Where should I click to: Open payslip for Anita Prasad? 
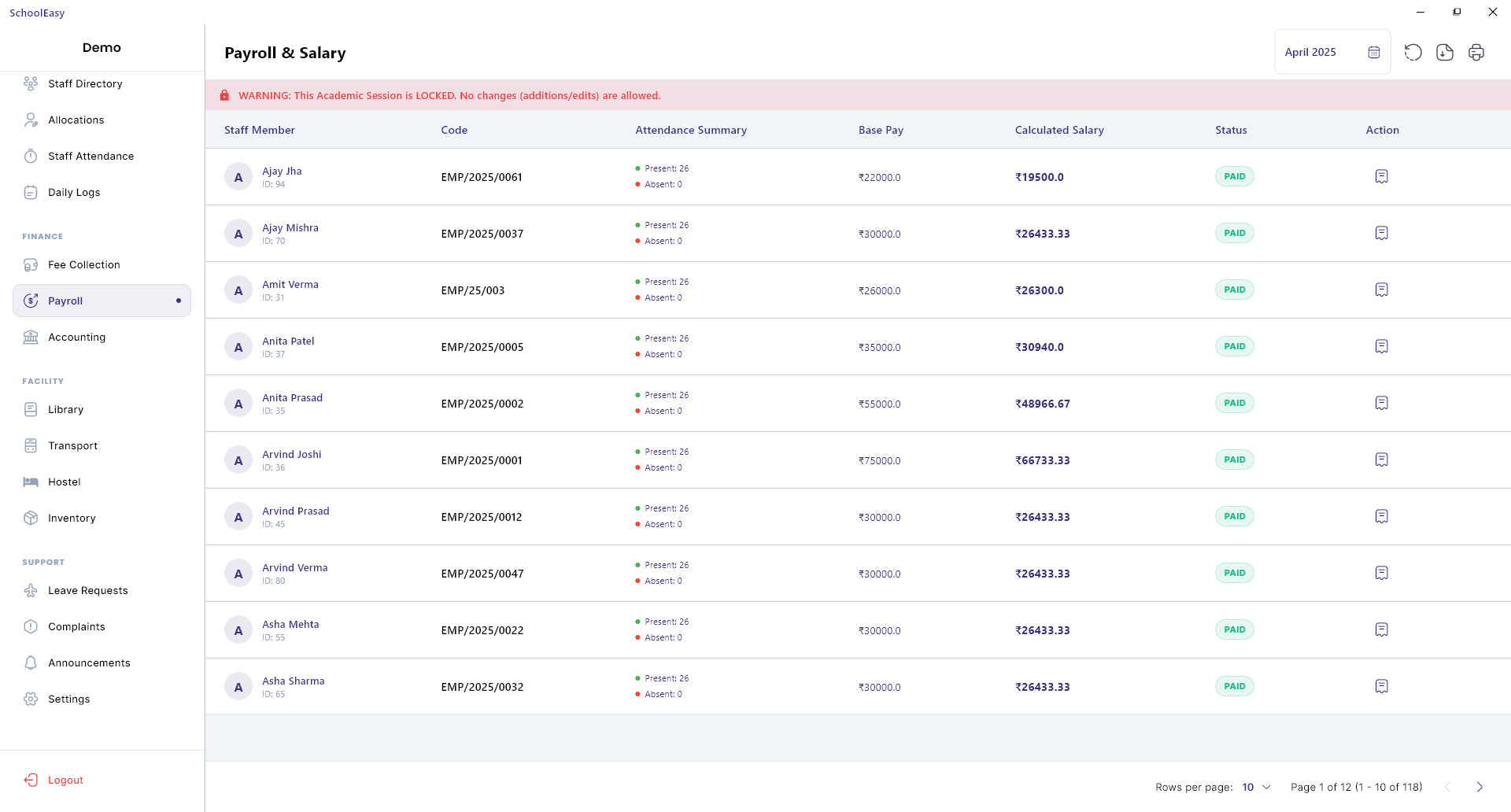click(1382, 403)
